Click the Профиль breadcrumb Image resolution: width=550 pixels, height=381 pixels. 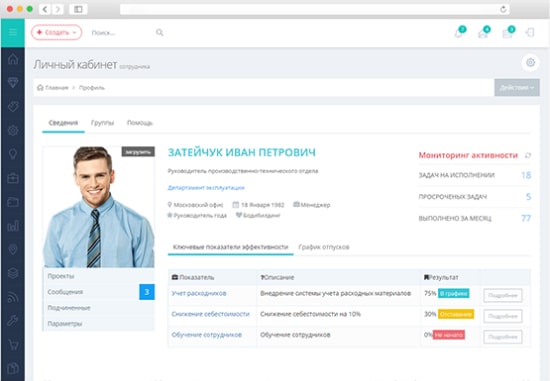pyautogui.click(x=92, y=88)
